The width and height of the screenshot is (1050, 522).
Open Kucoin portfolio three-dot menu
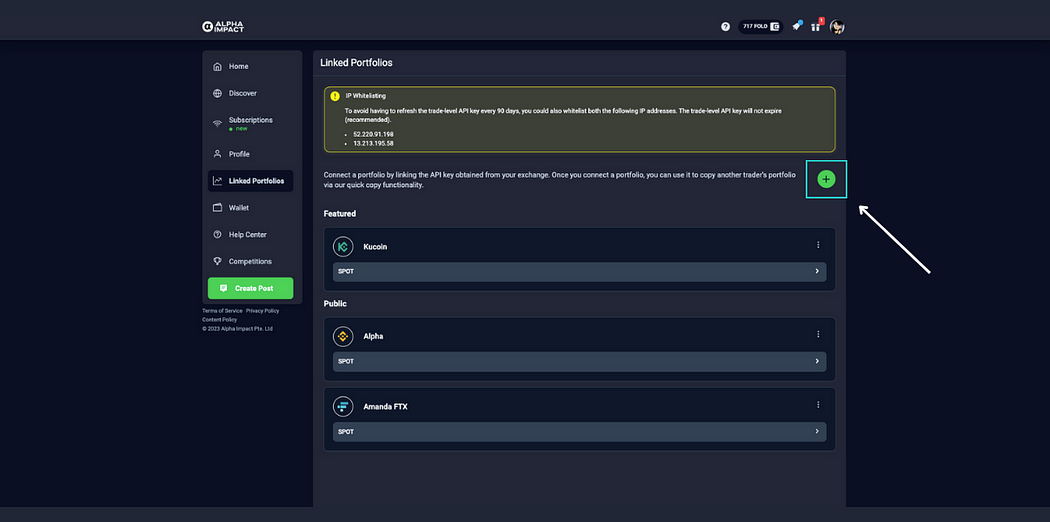[x=818, y=245]
